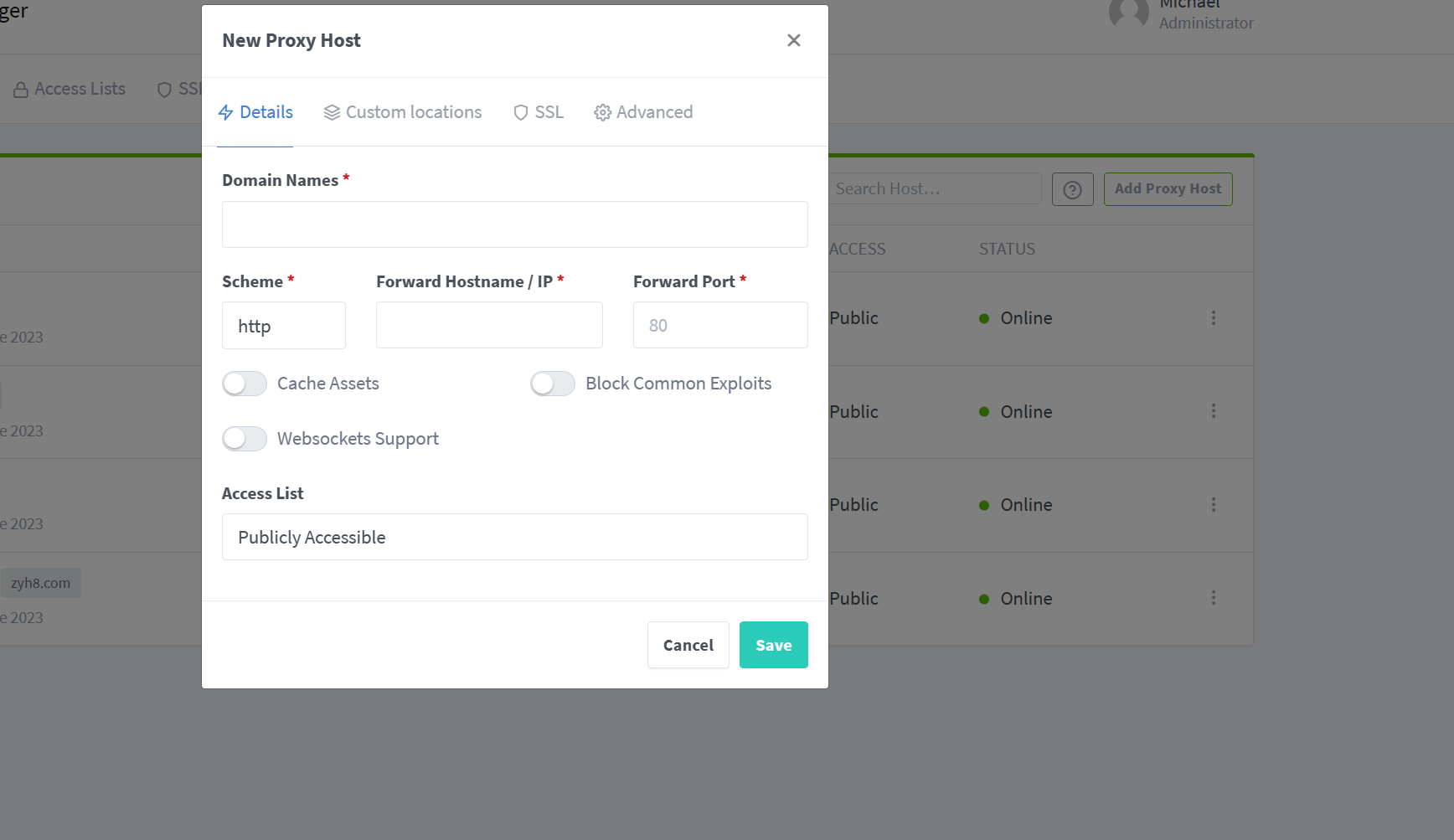
Task: Close the New Proxy Host dialog
Action: pos(794,40)
